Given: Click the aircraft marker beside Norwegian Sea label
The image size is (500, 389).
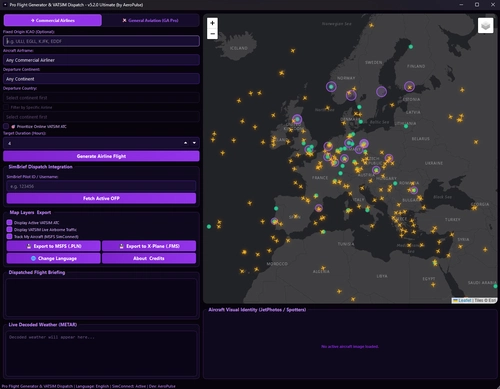Looking at the screenshot, I should point(371,25).
